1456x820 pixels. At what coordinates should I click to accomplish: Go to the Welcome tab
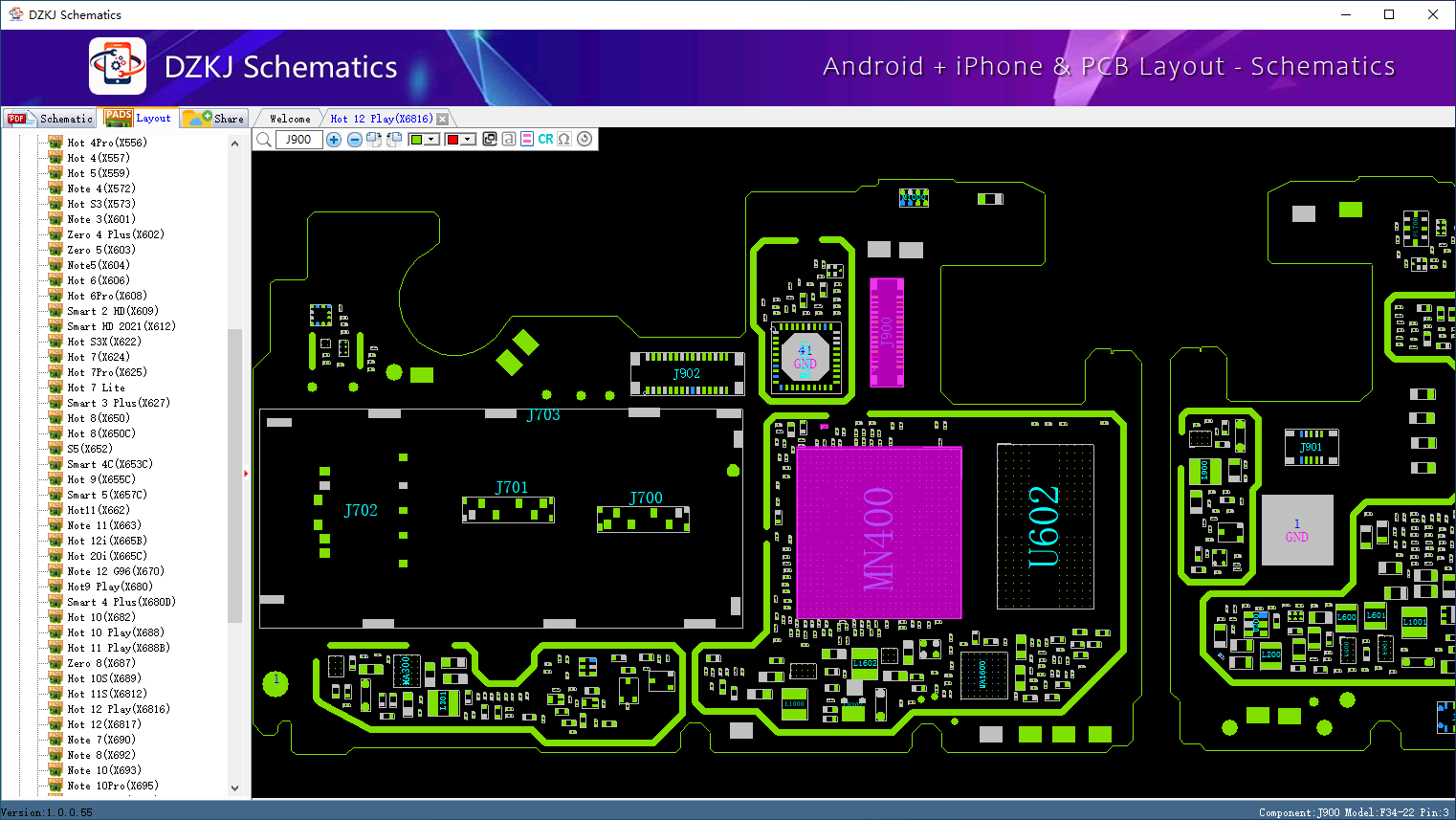tap(290, 120)
